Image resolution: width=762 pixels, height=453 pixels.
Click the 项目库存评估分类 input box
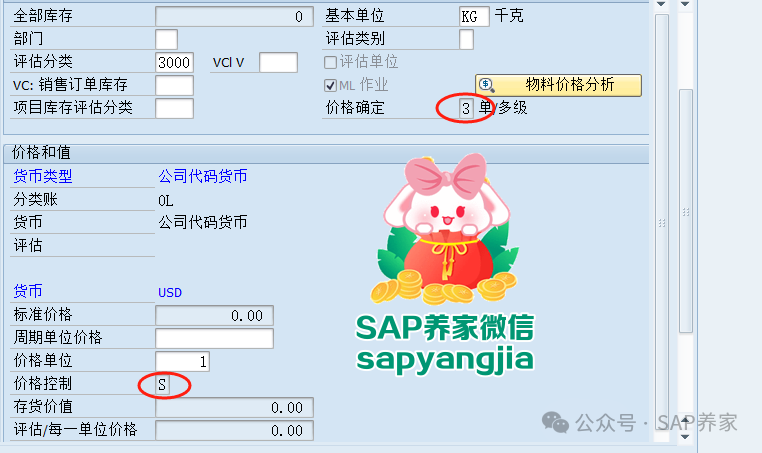pos(174,108)
